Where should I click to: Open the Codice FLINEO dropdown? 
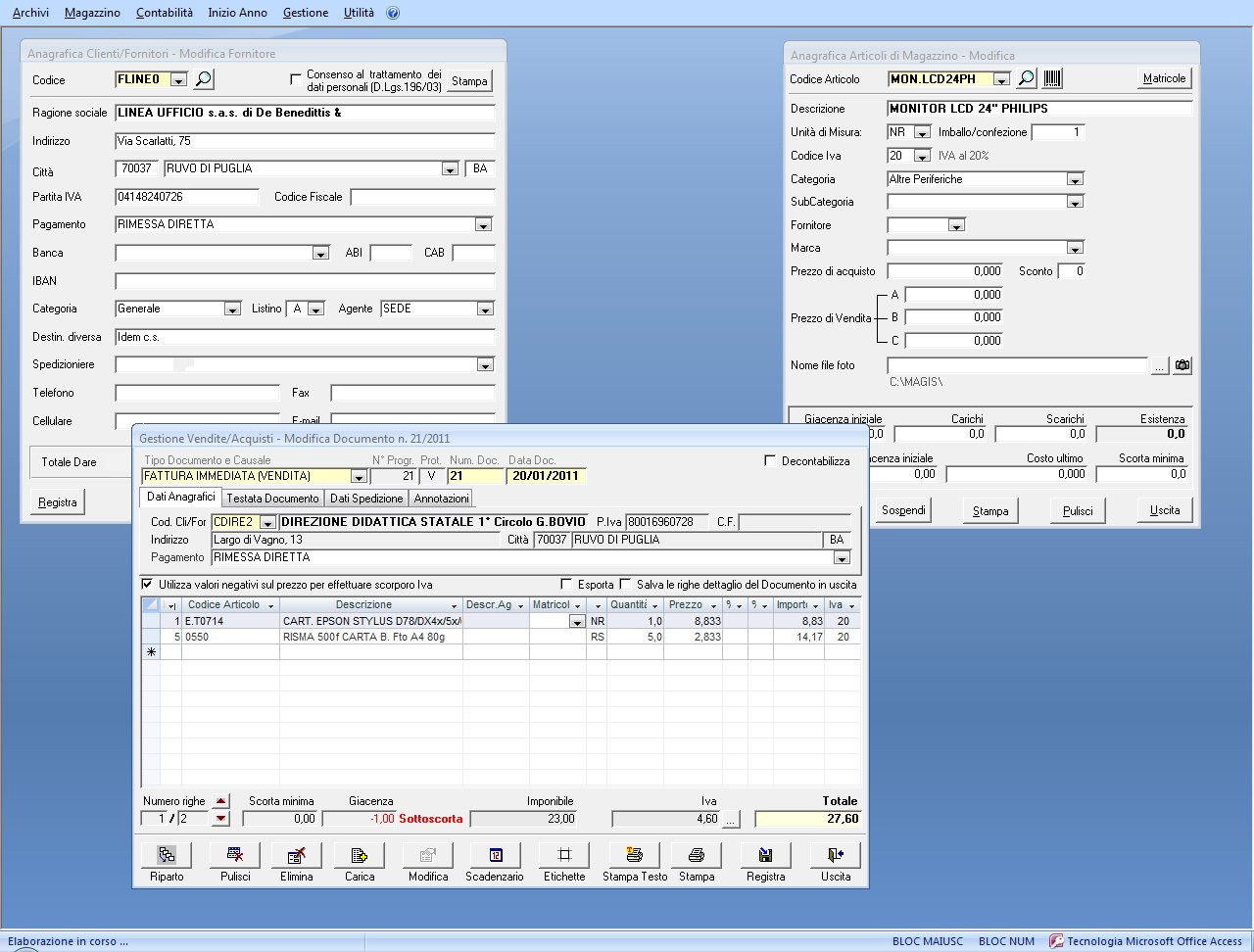178,80
